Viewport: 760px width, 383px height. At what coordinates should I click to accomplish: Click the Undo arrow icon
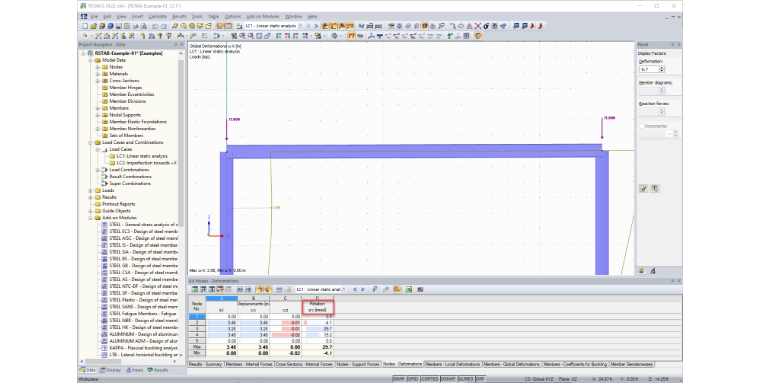pyautogui.click(x=155, y=26)
